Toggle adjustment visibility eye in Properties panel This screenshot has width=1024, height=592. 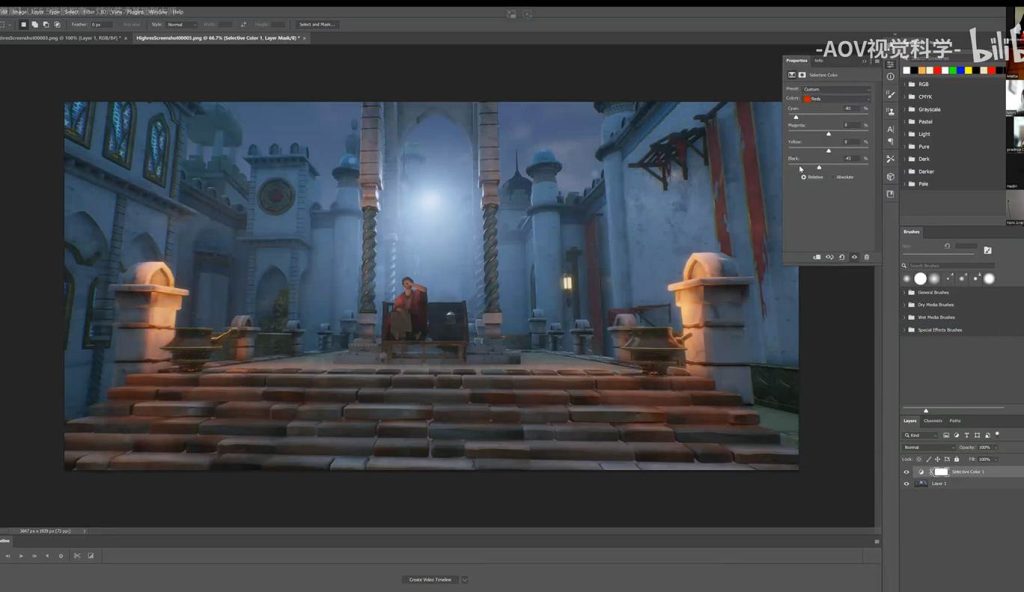point(854,257)
